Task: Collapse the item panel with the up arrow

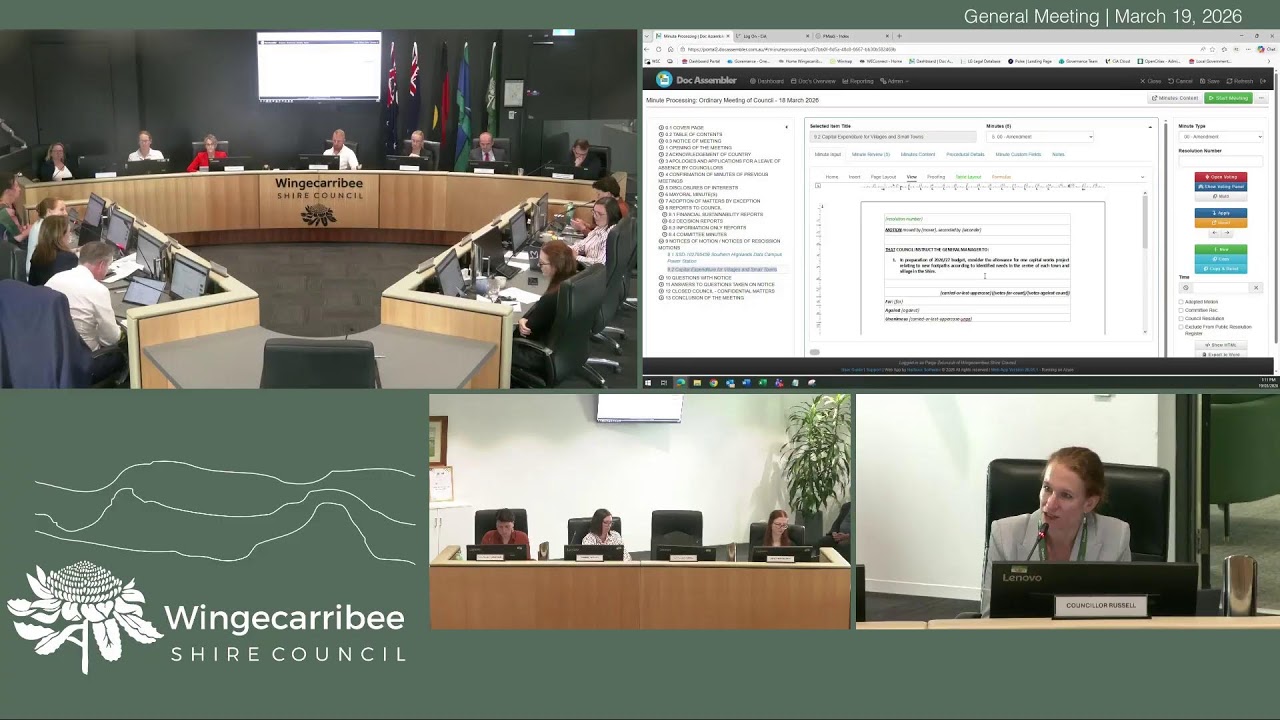Action: coord(1150,127)
